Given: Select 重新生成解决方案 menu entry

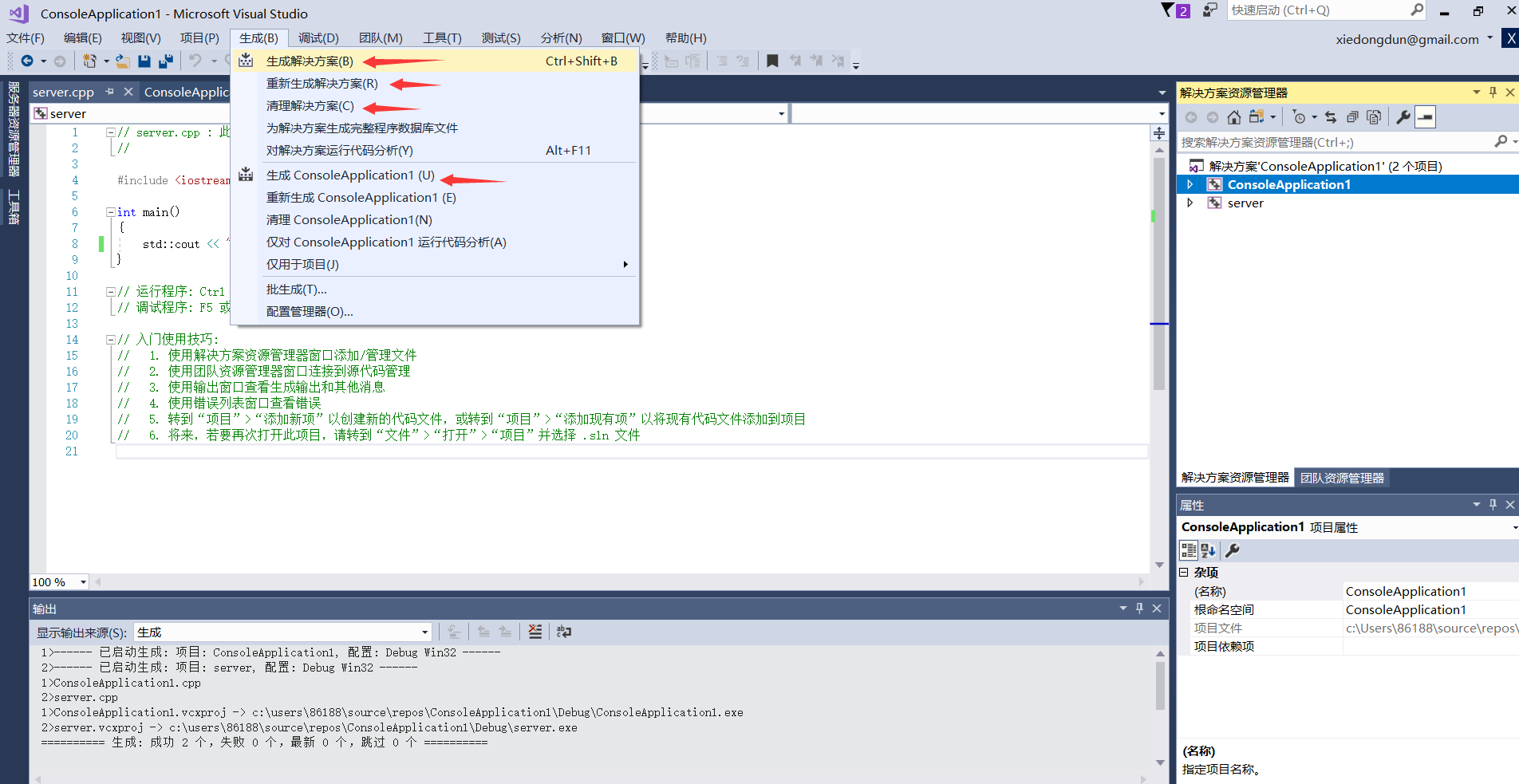Looking at the screenshot, I should pos(434,83).
